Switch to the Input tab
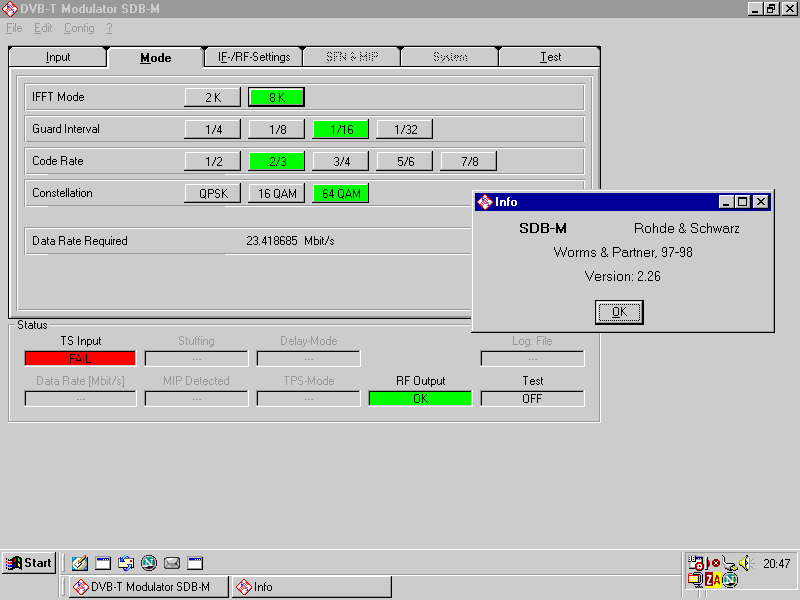 58,57
